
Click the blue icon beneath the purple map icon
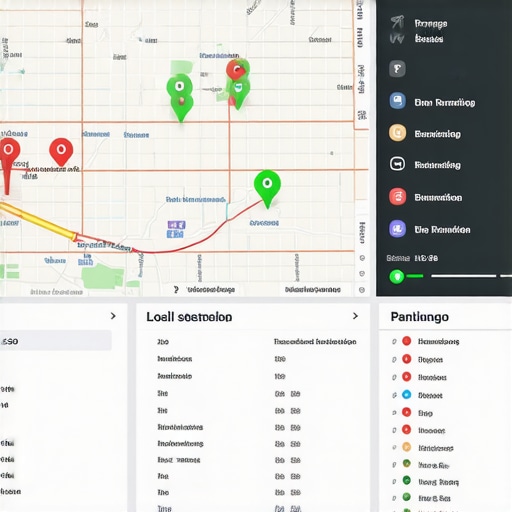175,234
